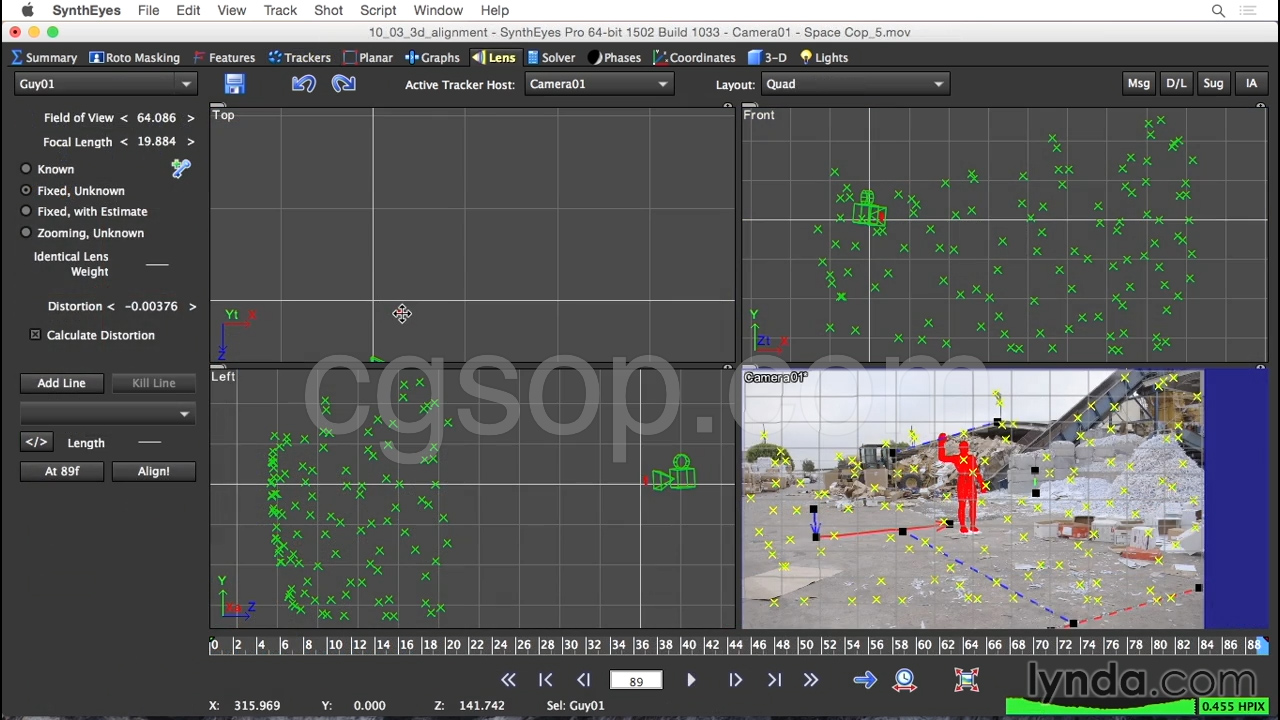Screen dimensions: 1280x720
Task: Click the undo arrow icon
Action: (x=304, y=84)
